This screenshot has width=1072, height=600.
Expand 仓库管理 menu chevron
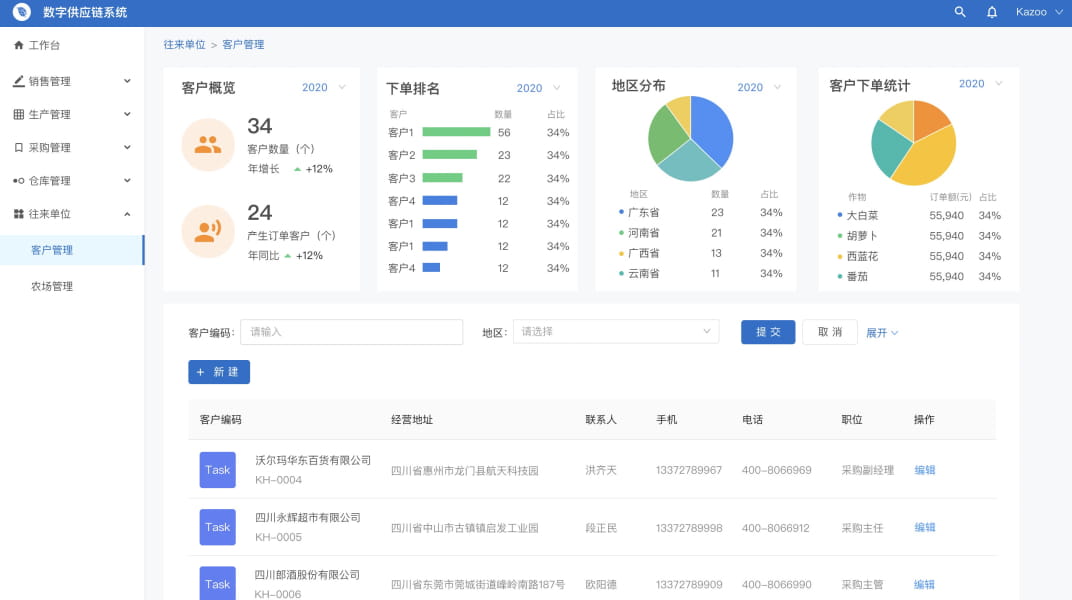[127, 180]
